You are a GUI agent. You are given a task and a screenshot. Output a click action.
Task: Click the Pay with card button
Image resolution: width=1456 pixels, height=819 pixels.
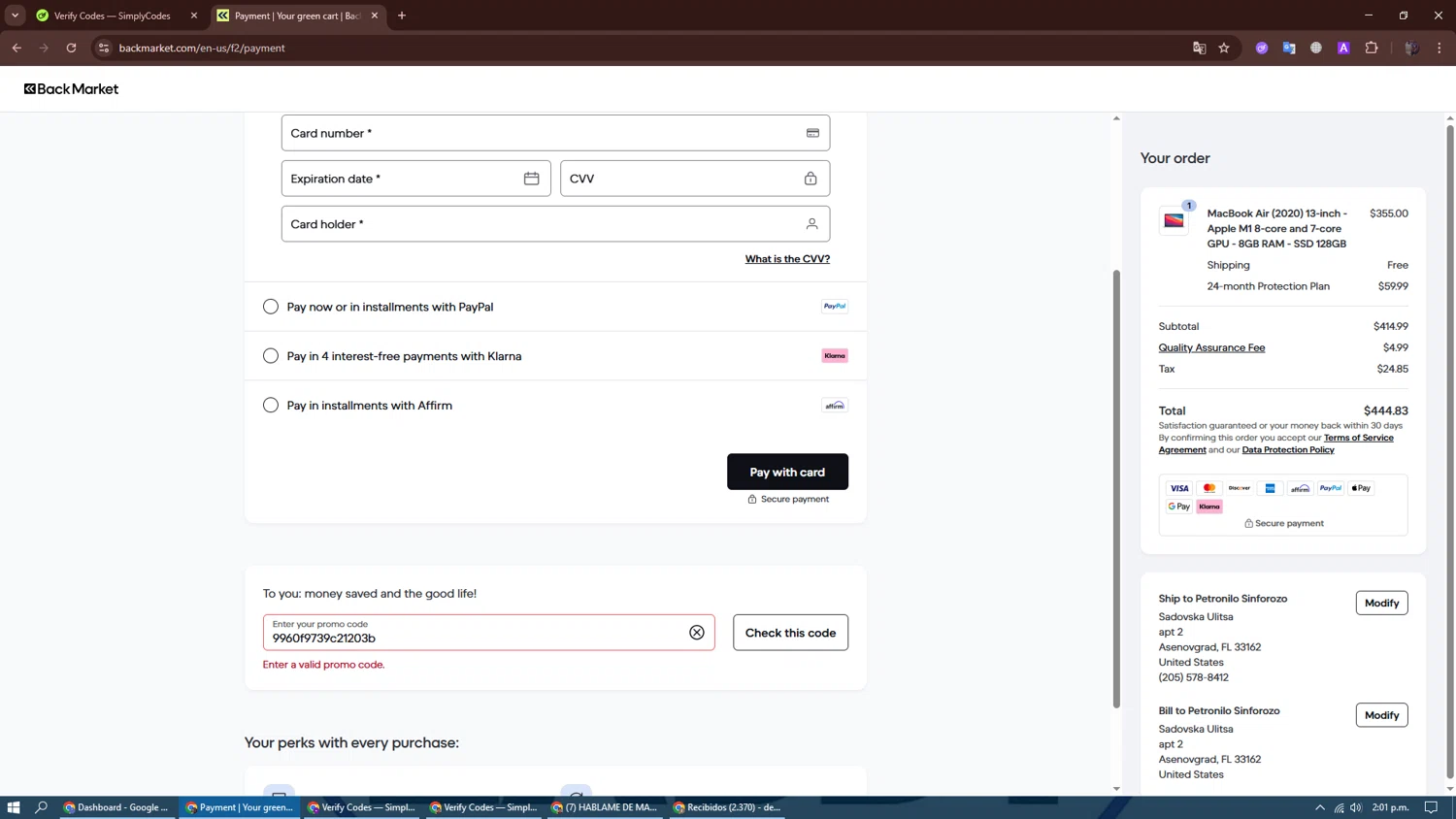[x=787, y=472]
